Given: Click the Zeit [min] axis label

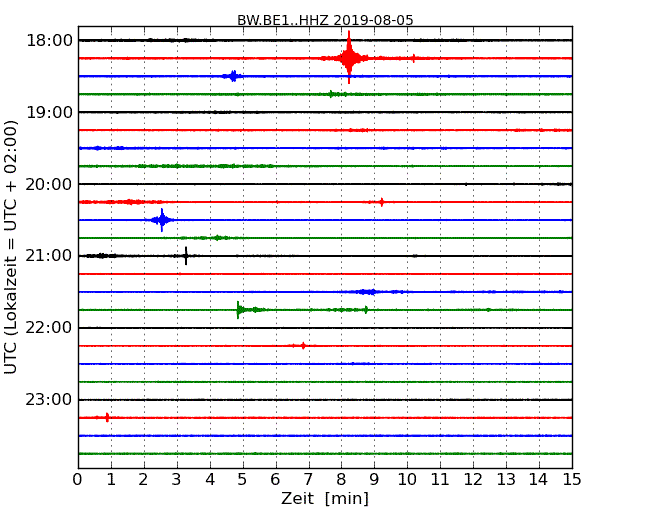Looking at the screenshot, I should (x=325, y=498).
